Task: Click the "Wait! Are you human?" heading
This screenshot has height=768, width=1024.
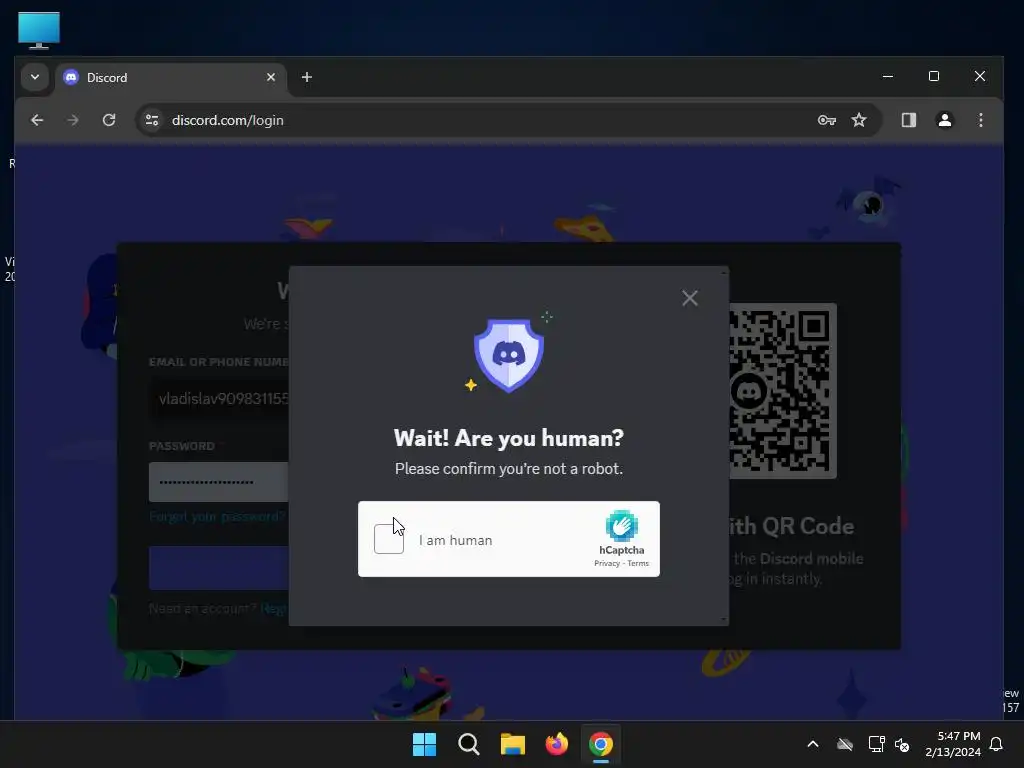Action: pos(509,438)
